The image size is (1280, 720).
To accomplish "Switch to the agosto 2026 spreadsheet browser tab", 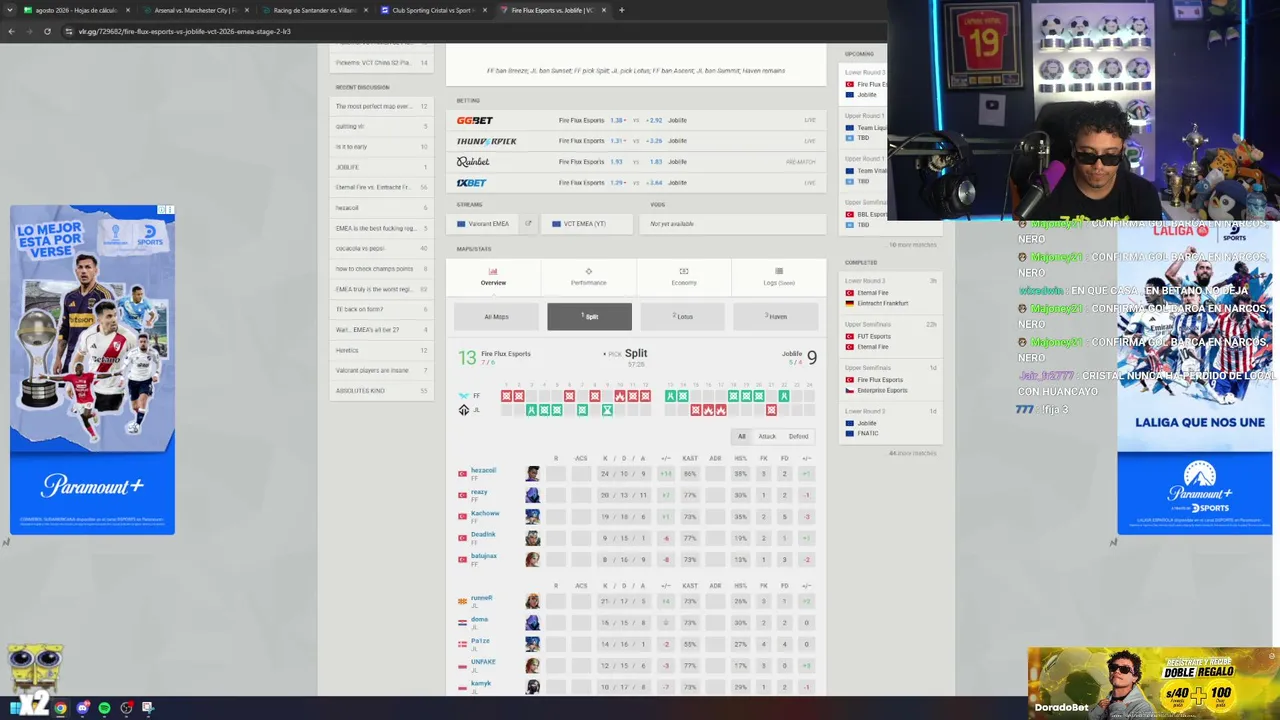I will point(78,10).
